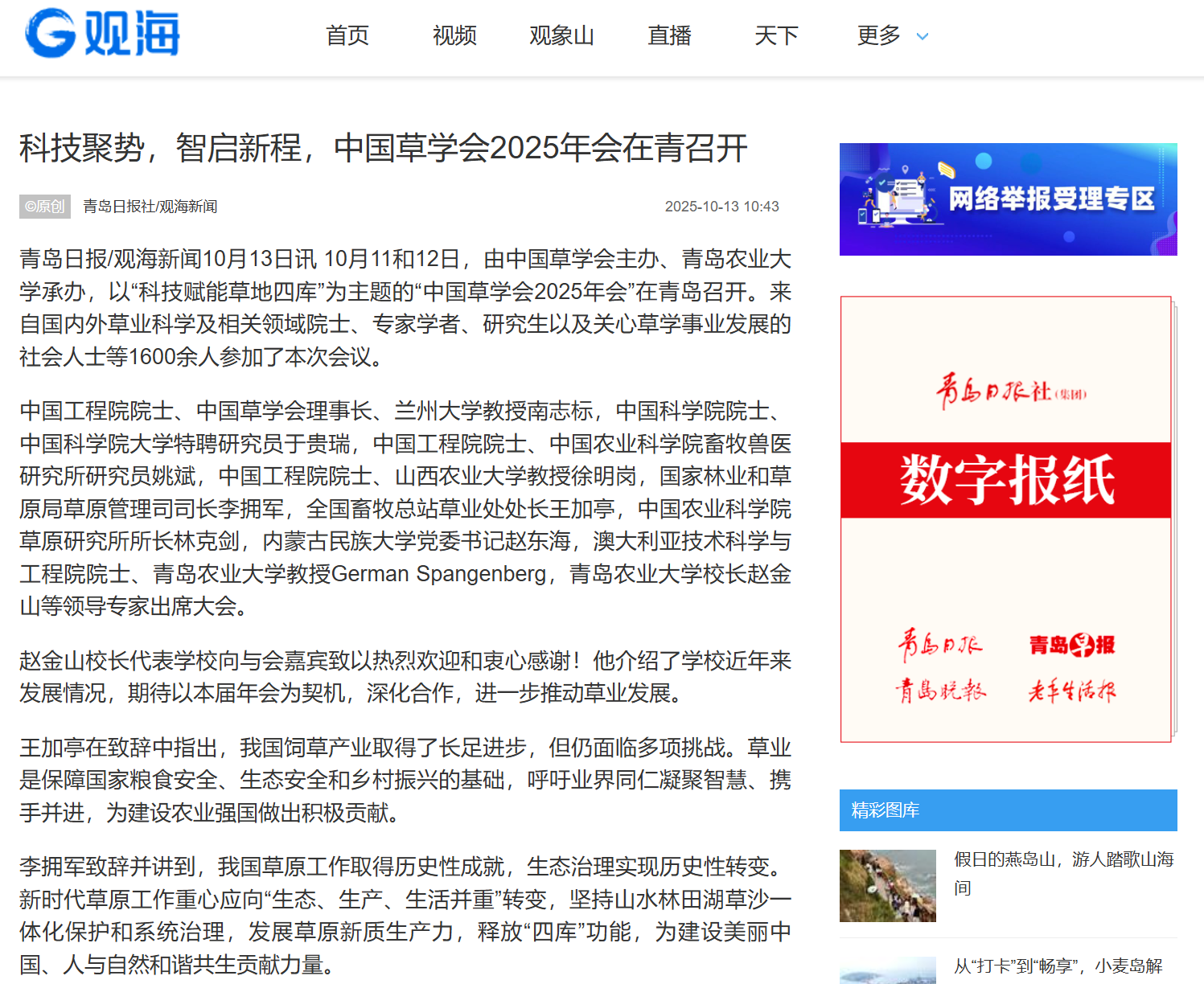Open the 网络举报受理专区 banner
Viewport: 1204px width, 984px height.
[x=1008, y=199]
